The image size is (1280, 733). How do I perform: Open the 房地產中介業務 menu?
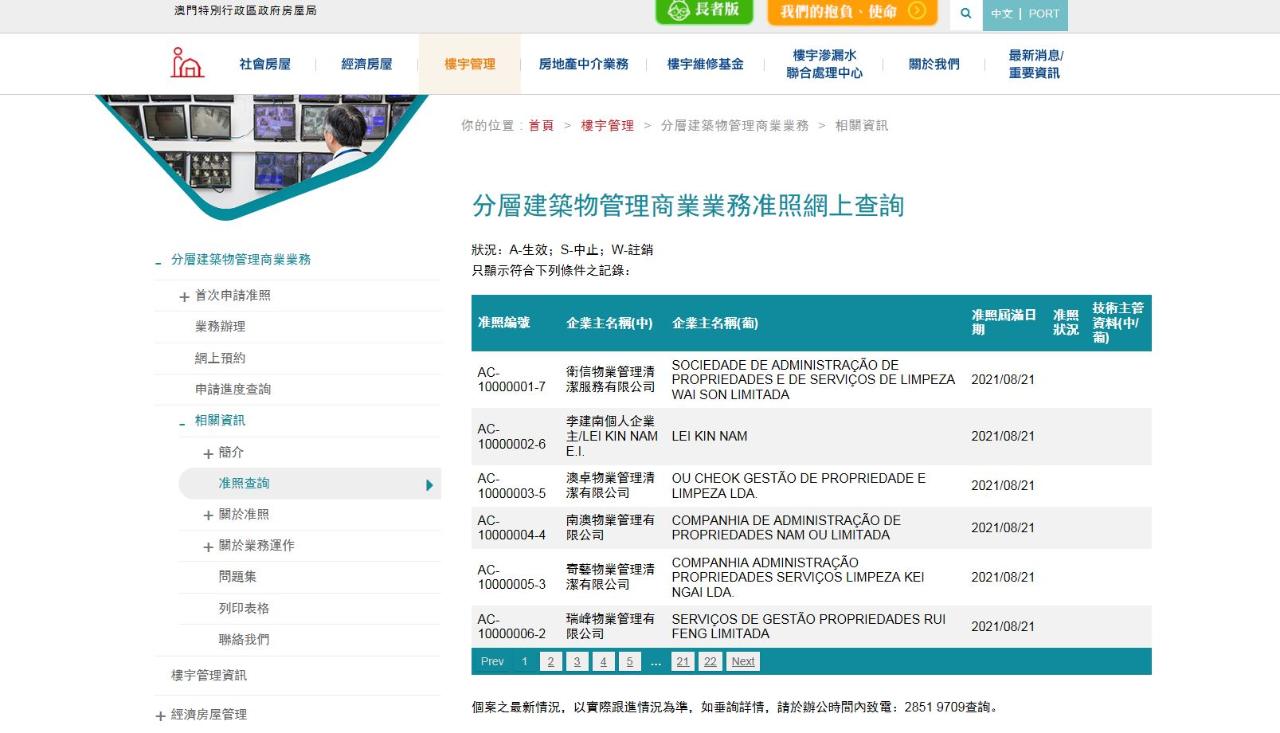point(583,64)
